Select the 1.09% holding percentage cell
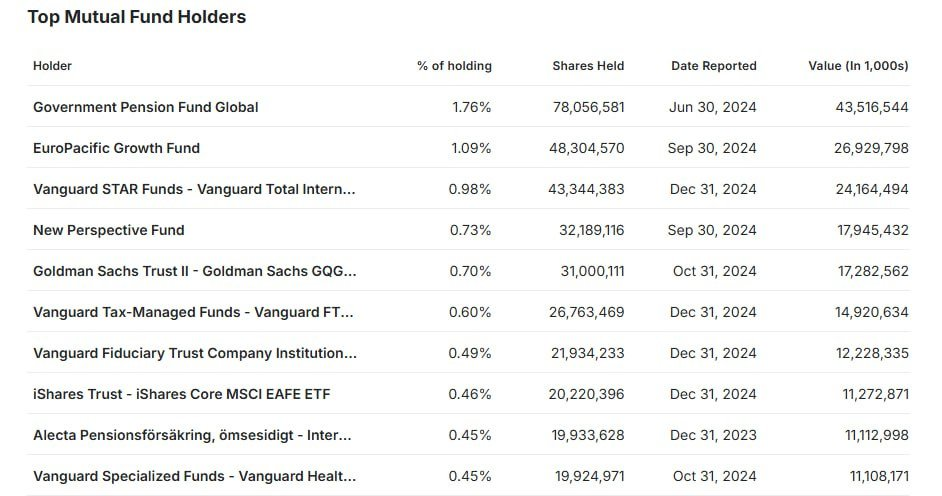Image resolution: width=942 pixels, height=496 pixels. pyautogui.click(x=470, y=148)
